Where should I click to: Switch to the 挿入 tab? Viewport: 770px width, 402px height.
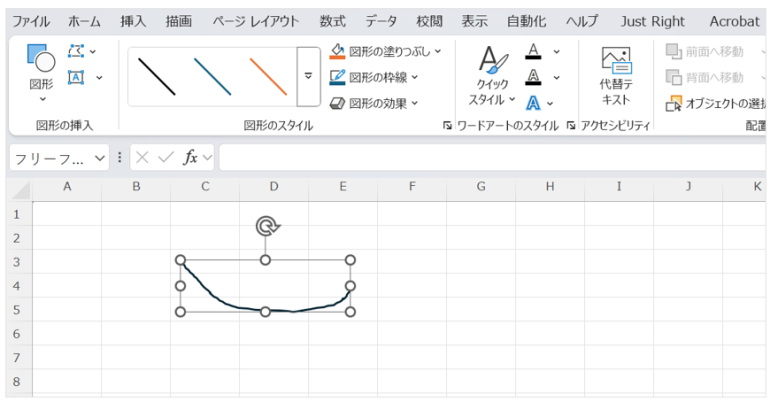click(x=133, y=22)
